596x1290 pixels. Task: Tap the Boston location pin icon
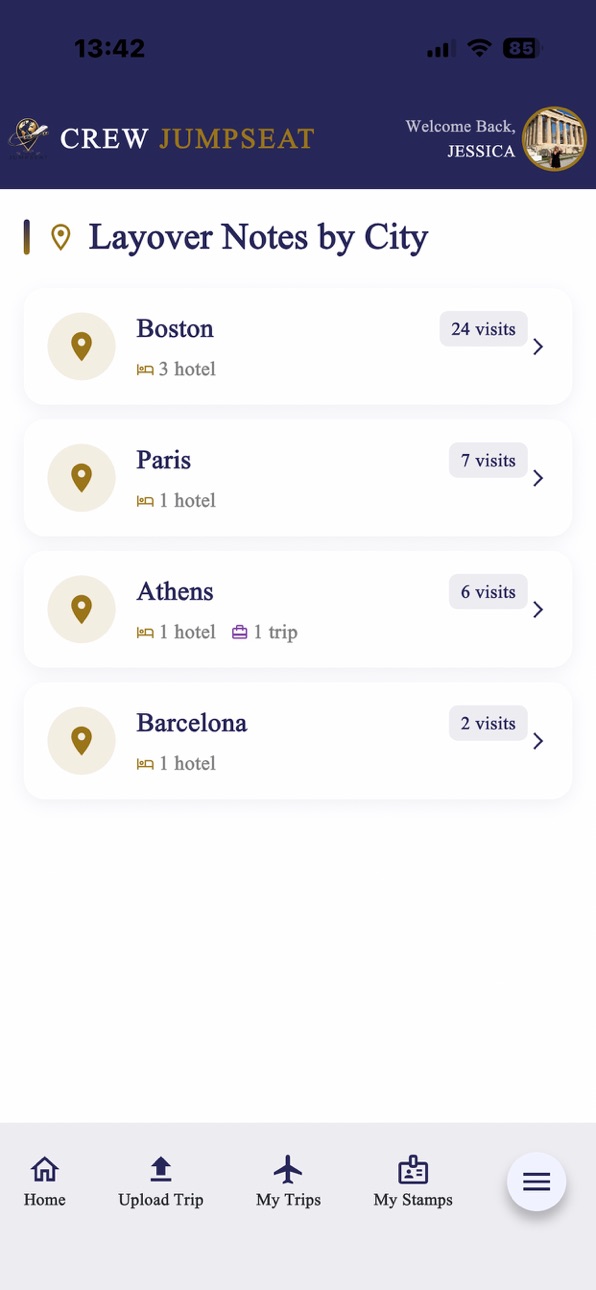coord(82,346)
